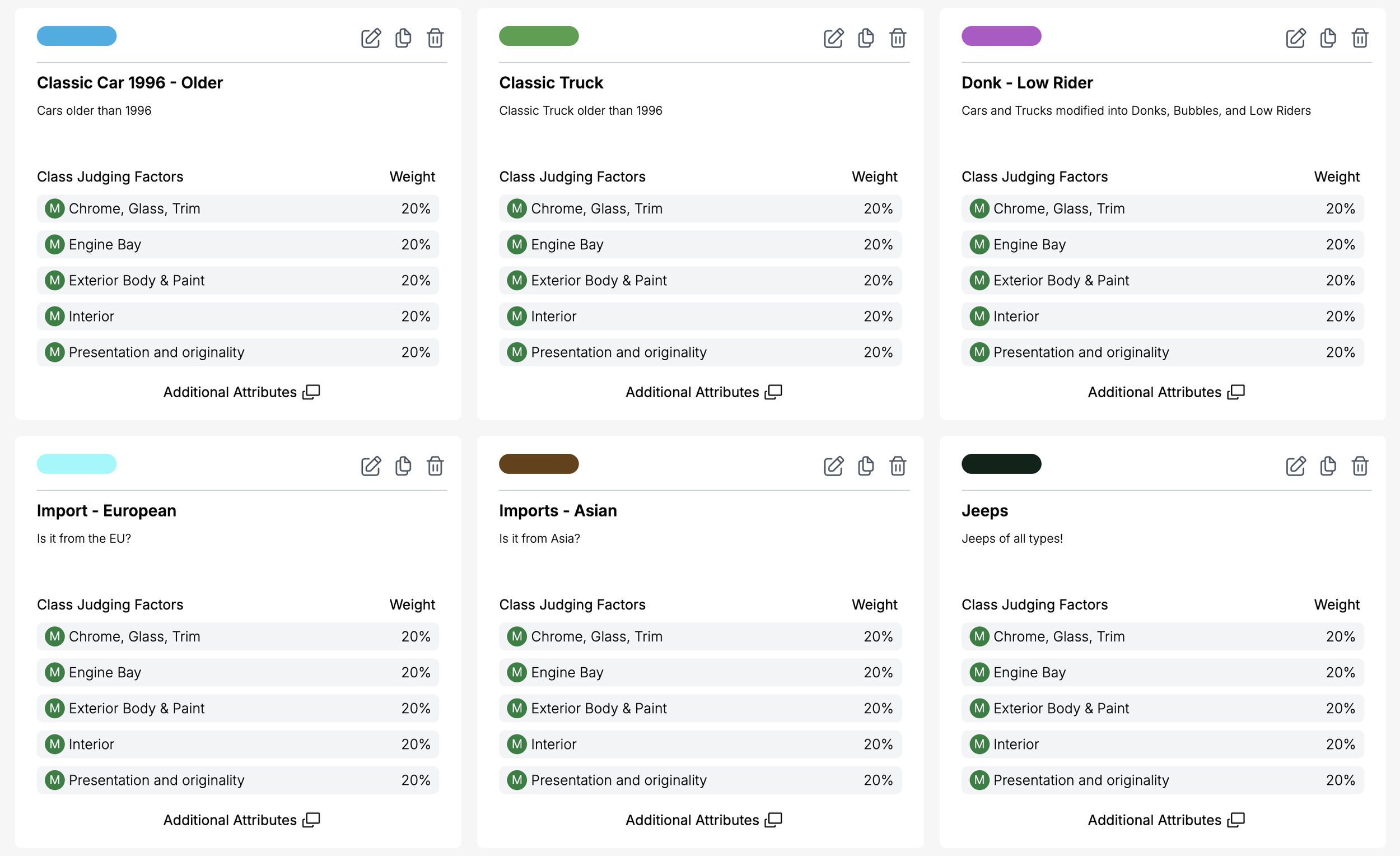This screenshot has height=856, width=1400.
Task: Edit the Jeeps class card
Action: (x=1295, y=466)
